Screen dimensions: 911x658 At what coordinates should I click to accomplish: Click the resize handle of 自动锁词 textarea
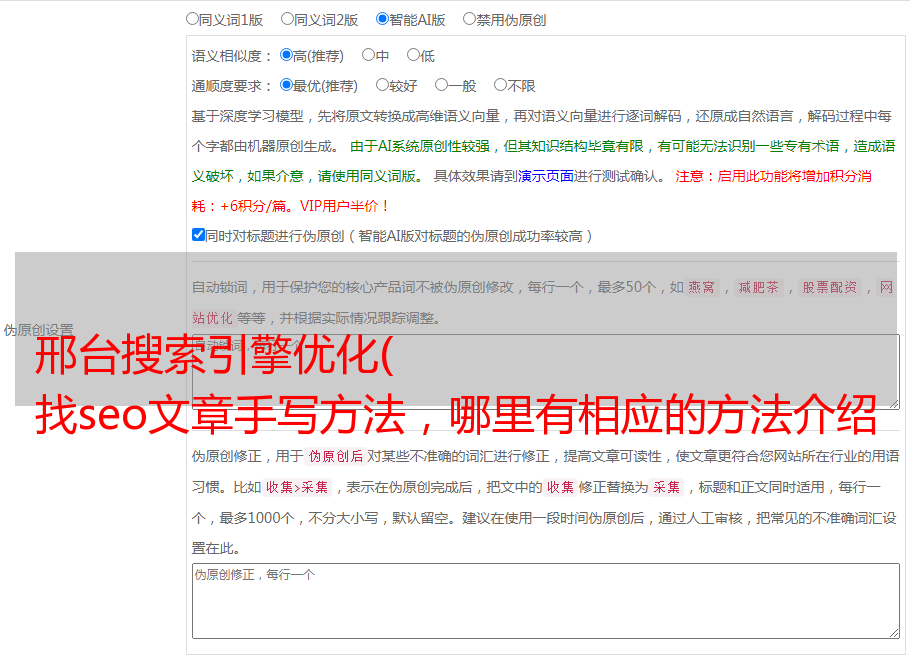coord(893,402)
